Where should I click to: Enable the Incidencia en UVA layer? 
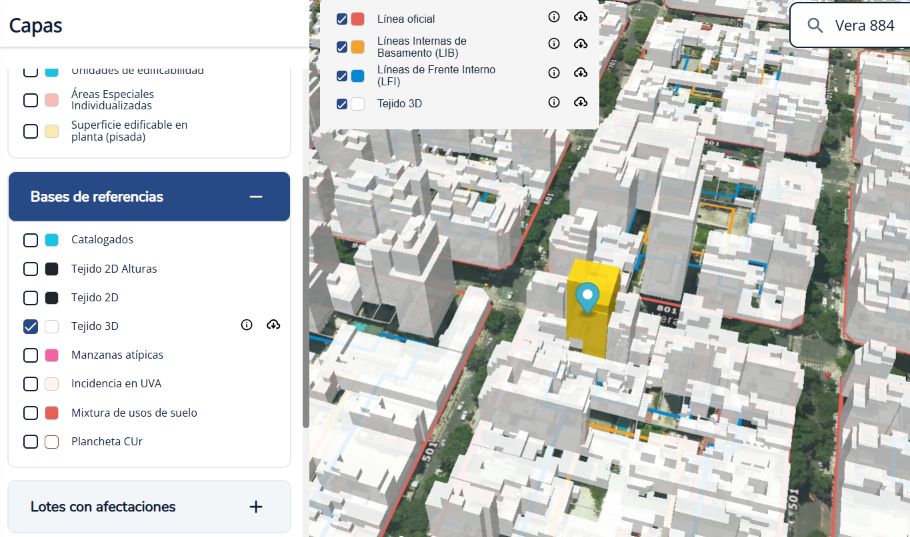point(30,384)
